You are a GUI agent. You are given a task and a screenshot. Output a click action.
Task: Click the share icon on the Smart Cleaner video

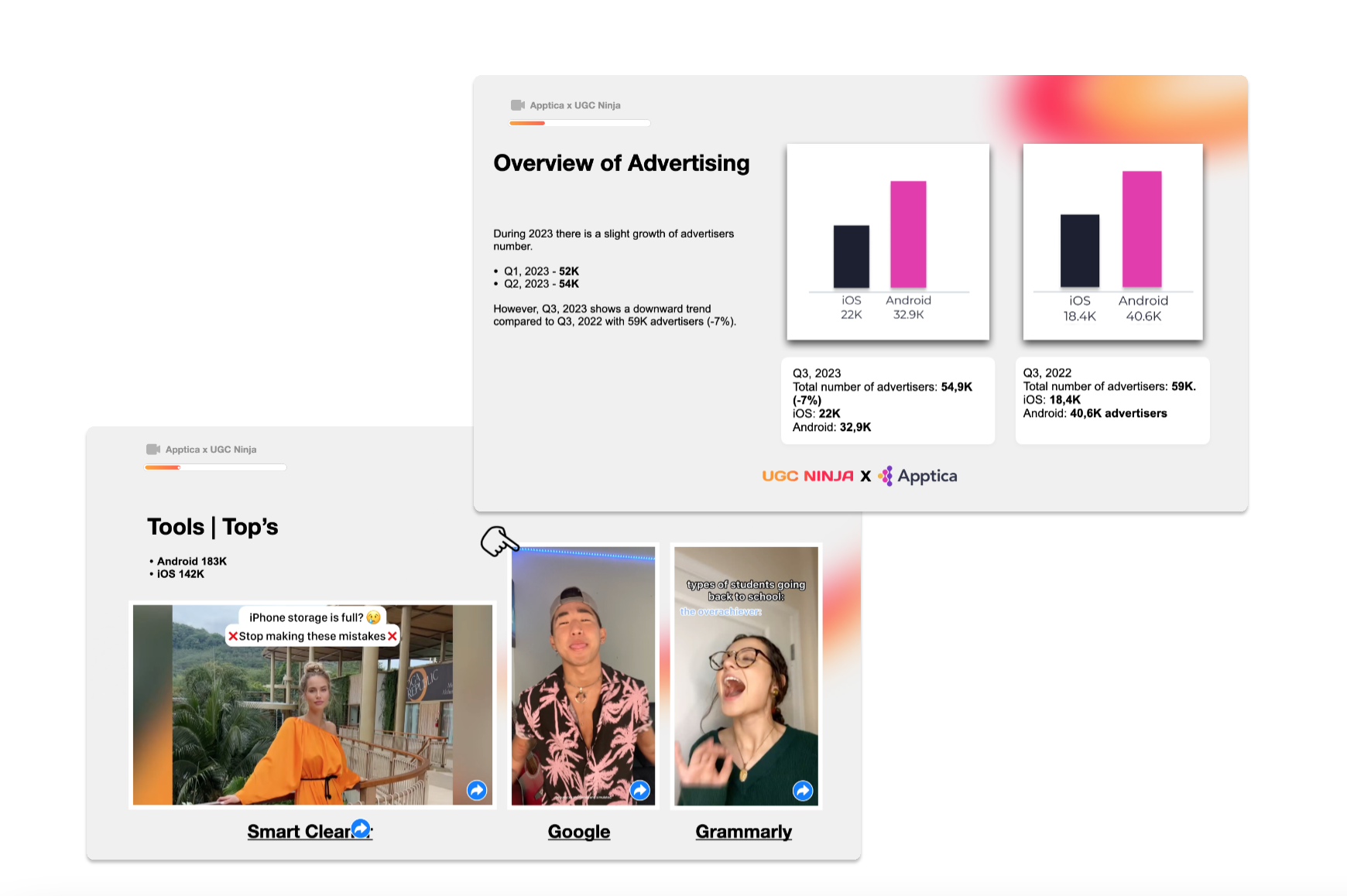click(x=477, y=790)
